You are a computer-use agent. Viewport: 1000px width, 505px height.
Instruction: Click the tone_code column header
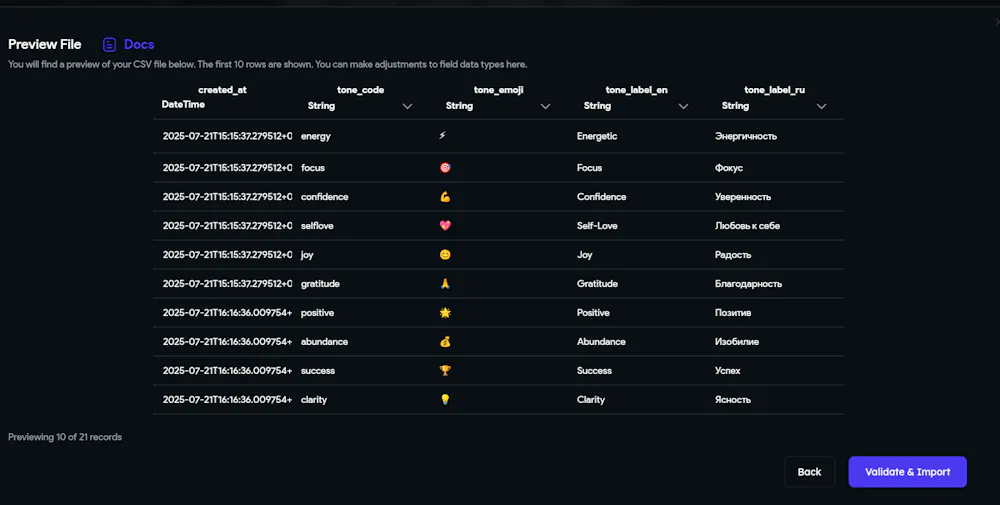(x=360, y=90)
